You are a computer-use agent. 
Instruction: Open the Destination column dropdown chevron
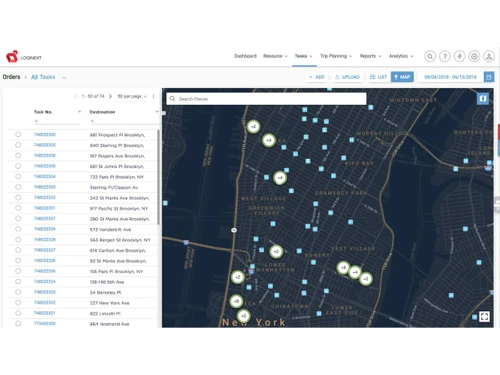click(157, 112)
